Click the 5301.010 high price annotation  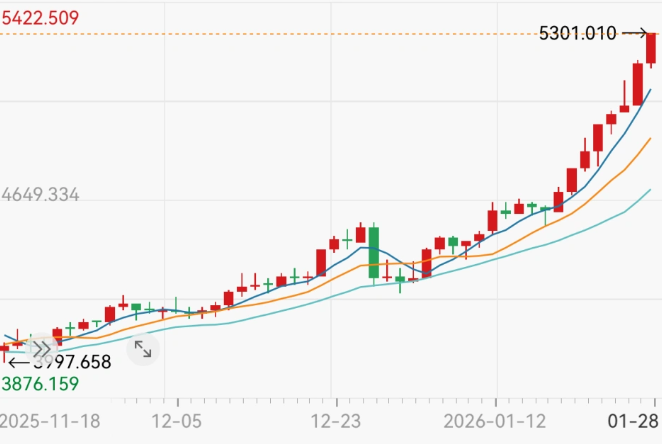577,33
